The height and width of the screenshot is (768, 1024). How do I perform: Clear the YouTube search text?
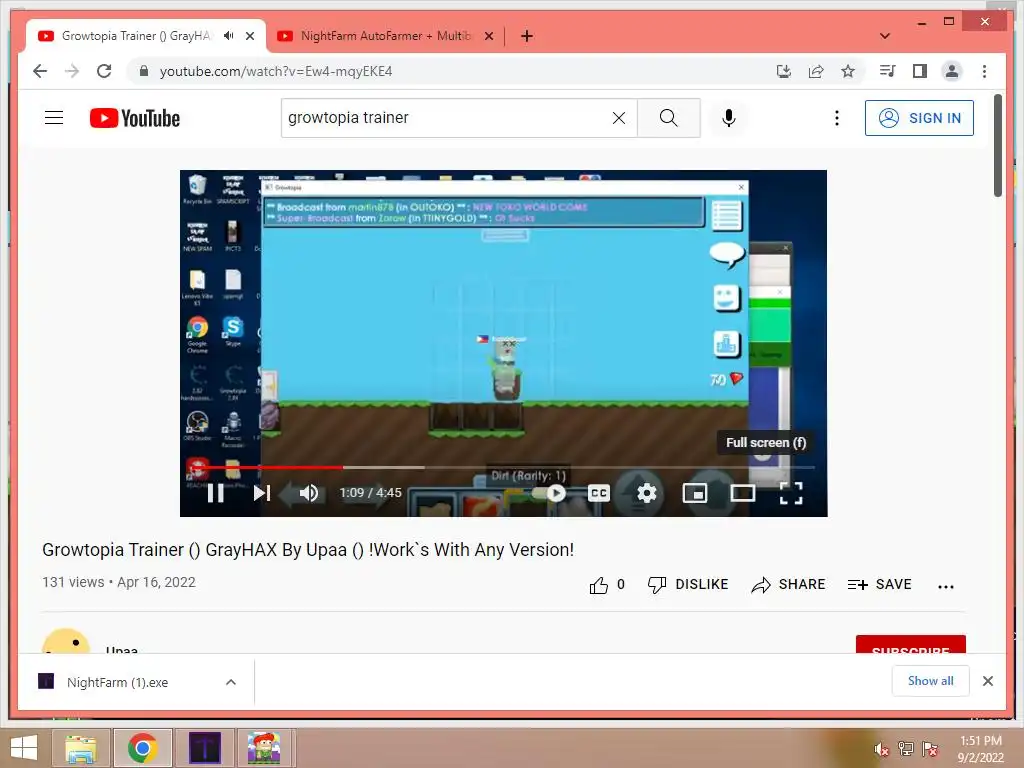coord(618,118)
